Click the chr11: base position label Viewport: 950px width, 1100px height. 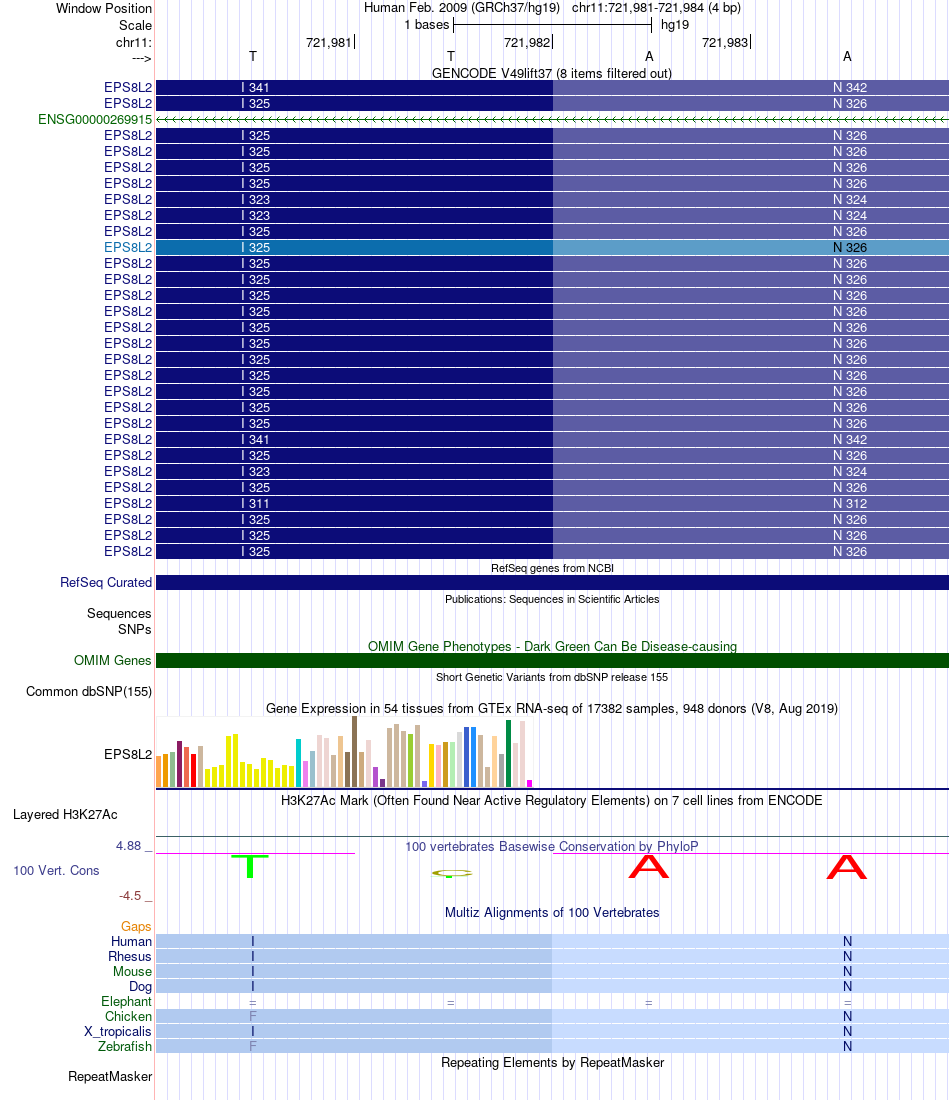coord(134,43)
